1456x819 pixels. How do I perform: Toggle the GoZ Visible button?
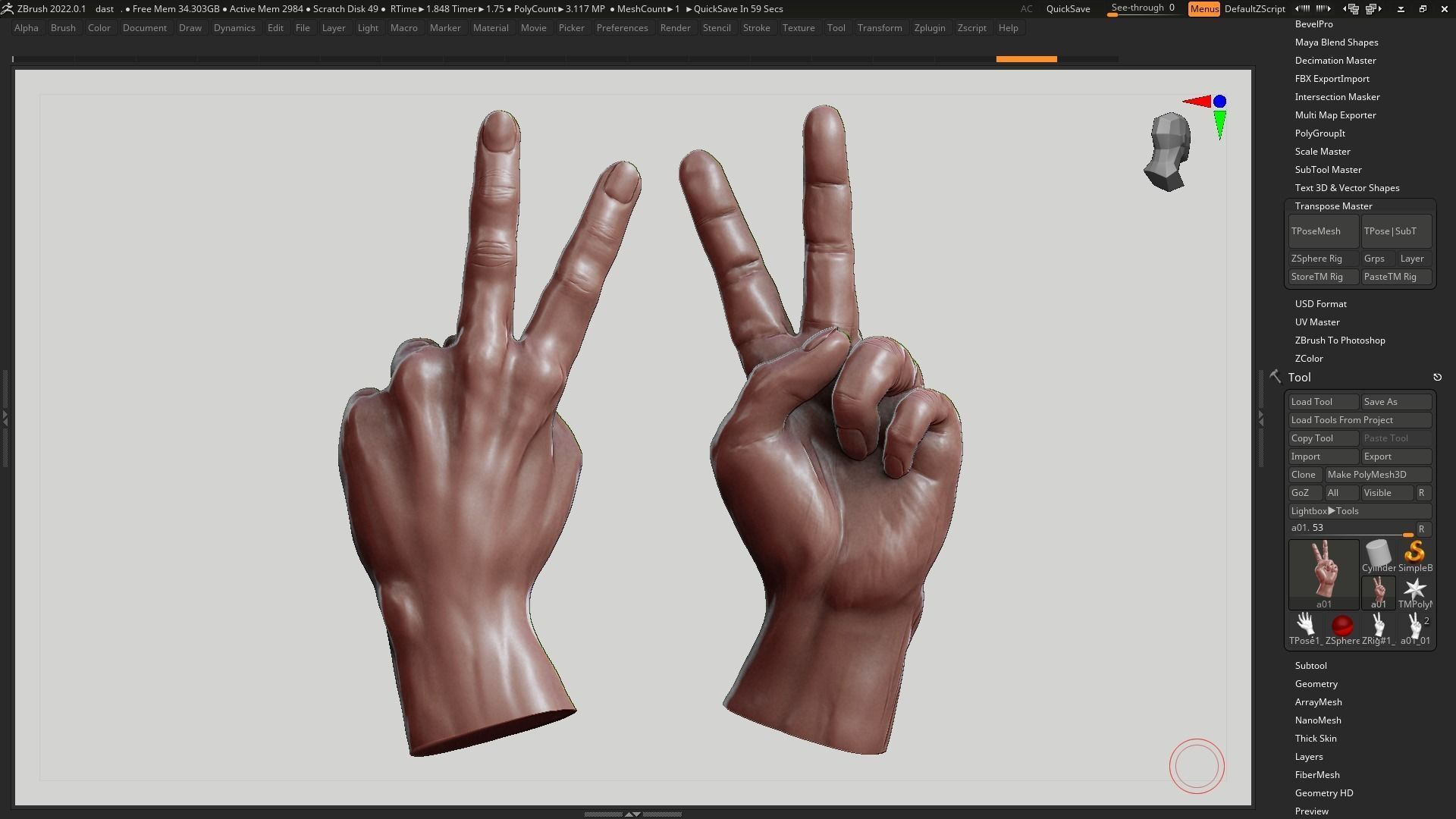[1387, 493]
